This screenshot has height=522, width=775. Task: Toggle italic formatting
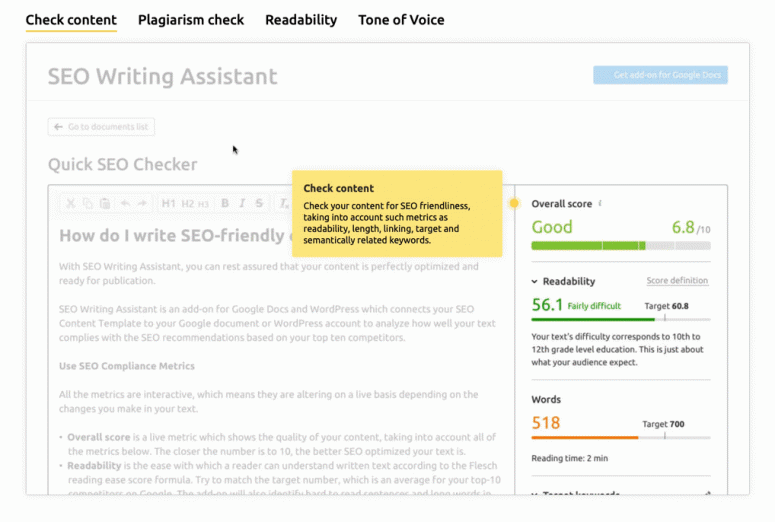pos(242,203)
